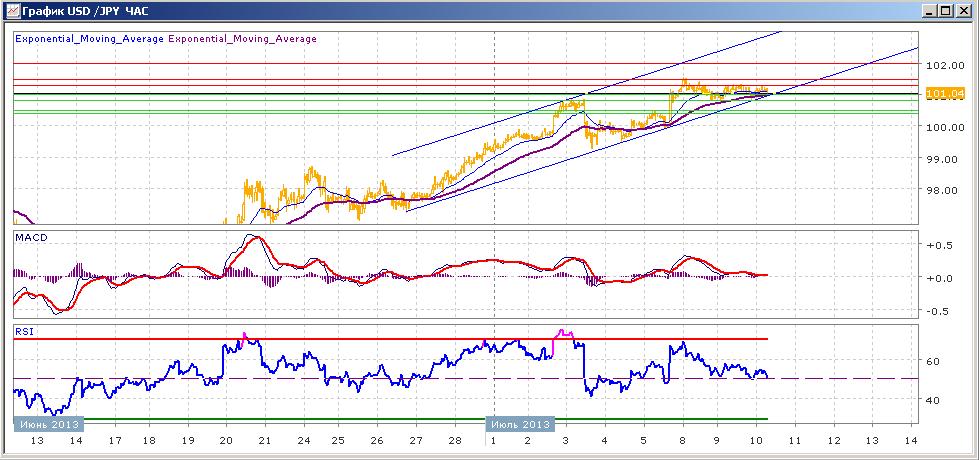Image resolution: width=979 pixels, height=460 pixels.
Task: Click the current price tag 101.04
Action: click(945, 94)
